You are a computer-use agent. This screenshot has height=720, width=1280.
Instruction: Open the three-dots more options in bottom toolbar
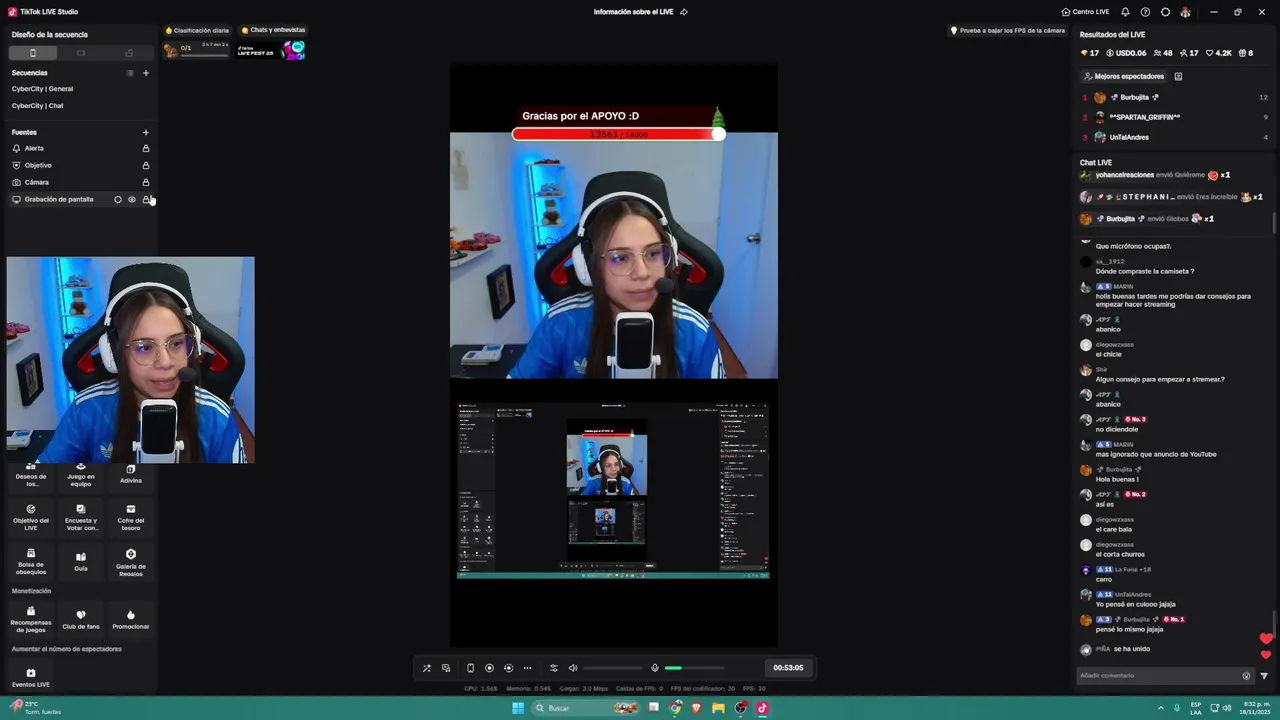(527, 668)
